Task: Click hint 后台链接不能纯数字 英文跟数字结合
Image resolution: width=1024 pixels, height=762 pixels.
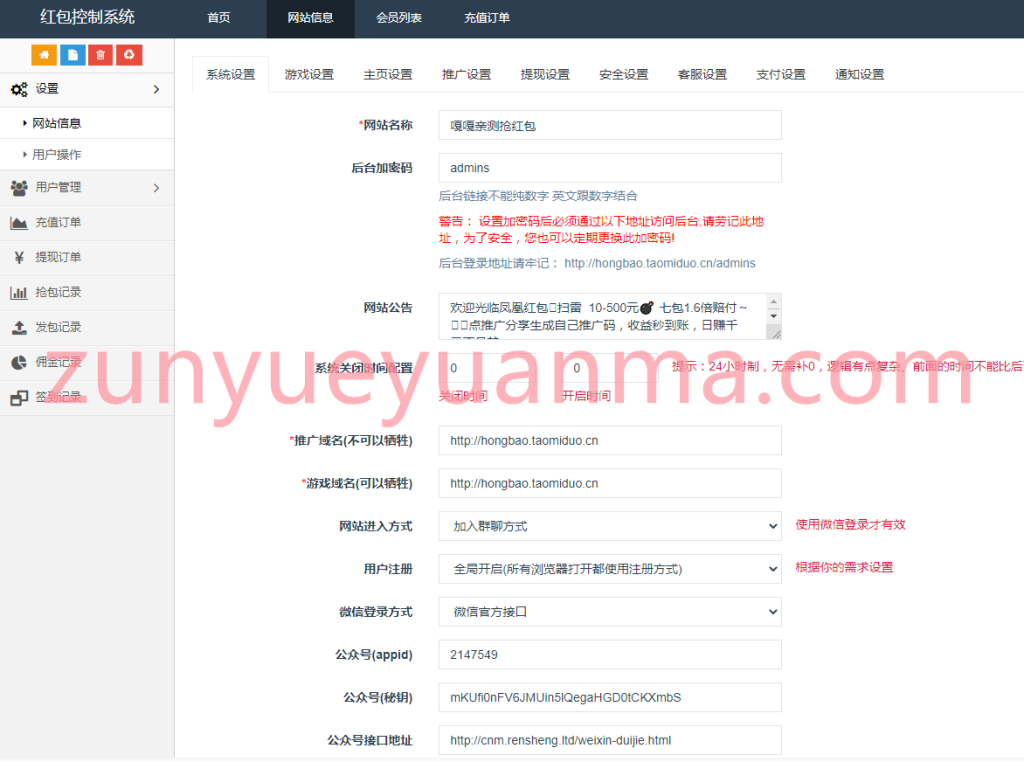Action: coord(538,196)
